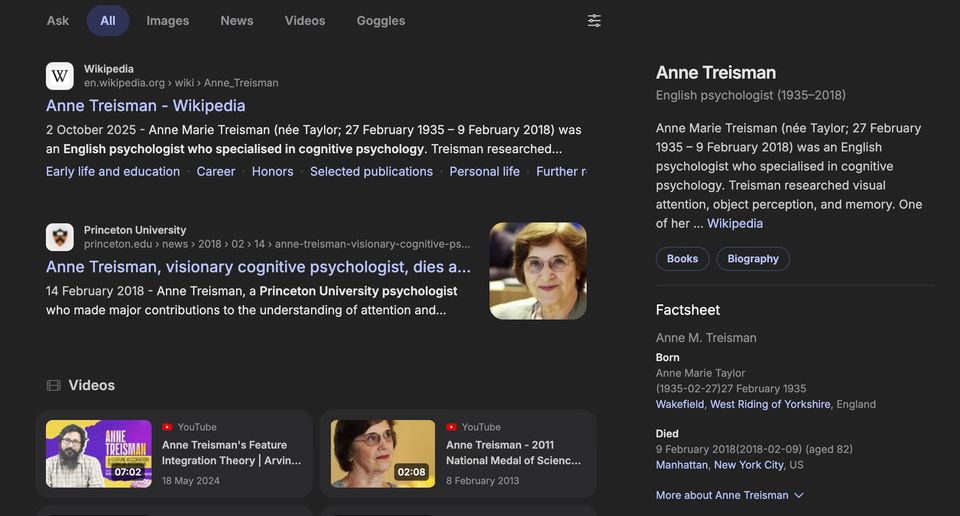Click the Anne Treisman portrait thumbnail
960x516 pixels.
tap(538, 271)
